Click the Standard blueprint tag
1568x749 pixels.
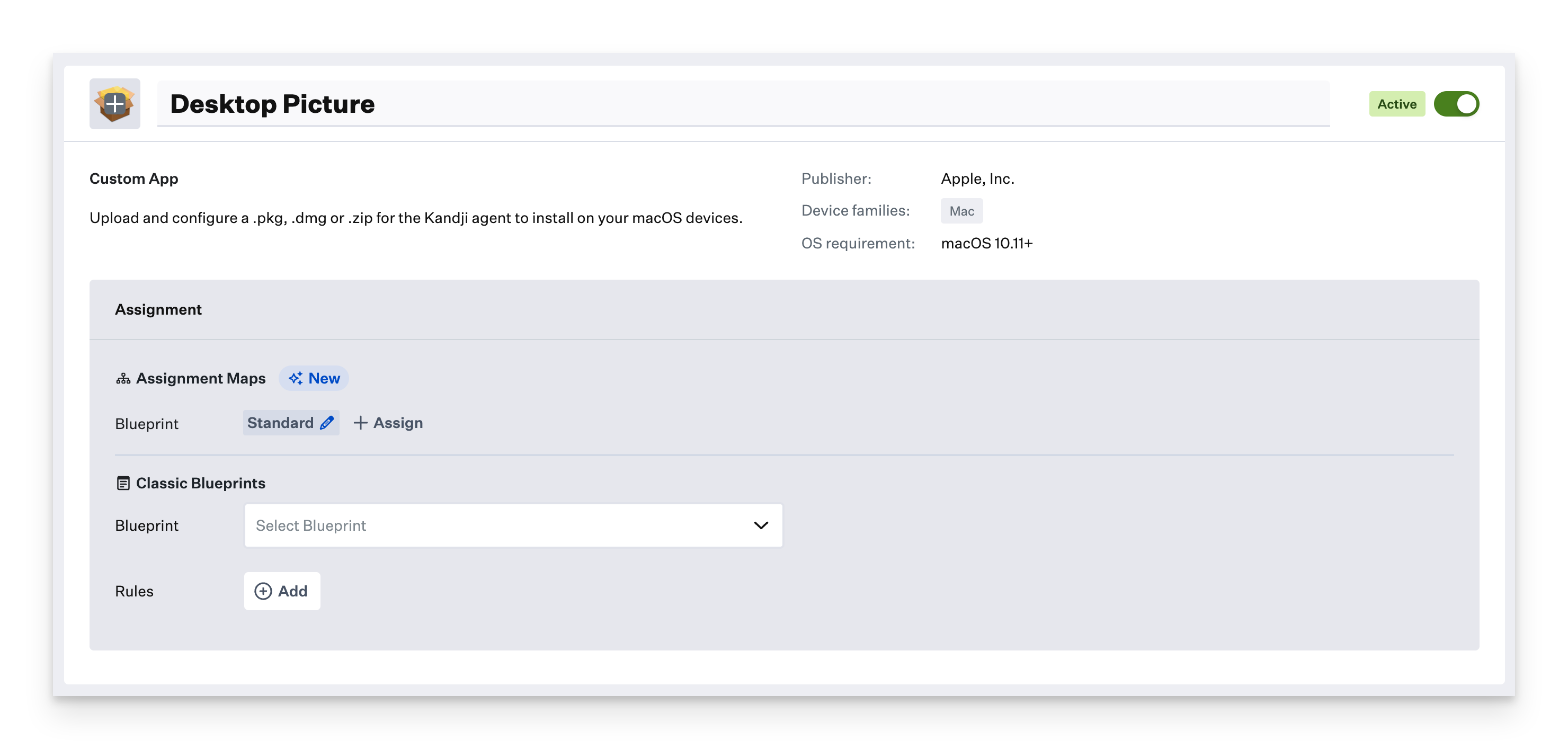tap(281, 423)
